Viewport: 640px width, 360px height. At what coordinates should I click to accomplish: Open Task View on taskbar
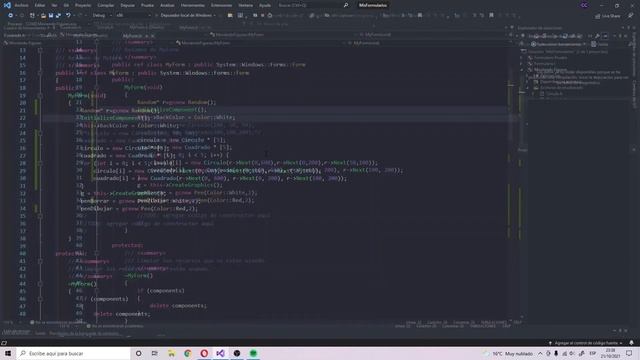coord(155,353)
